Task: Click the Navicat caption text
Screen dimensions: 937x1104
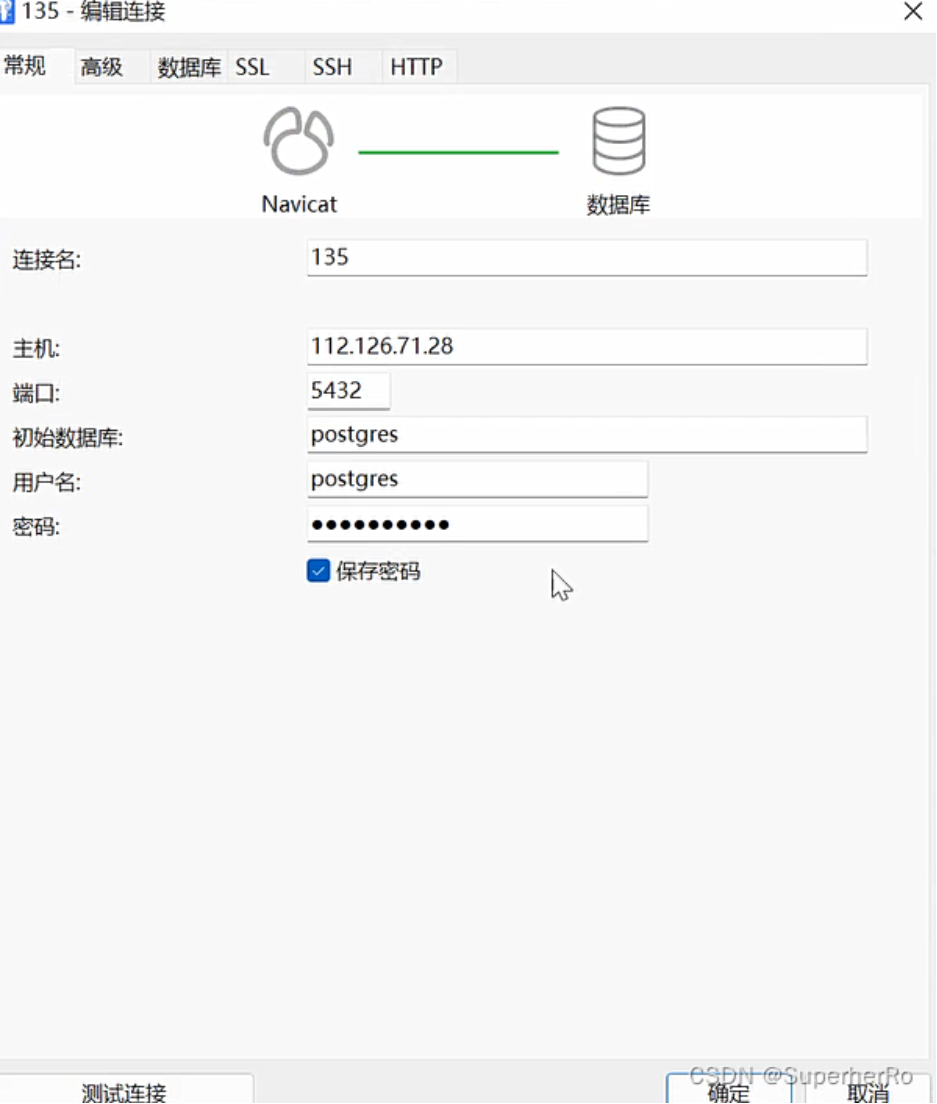Action: pos(299,204)
